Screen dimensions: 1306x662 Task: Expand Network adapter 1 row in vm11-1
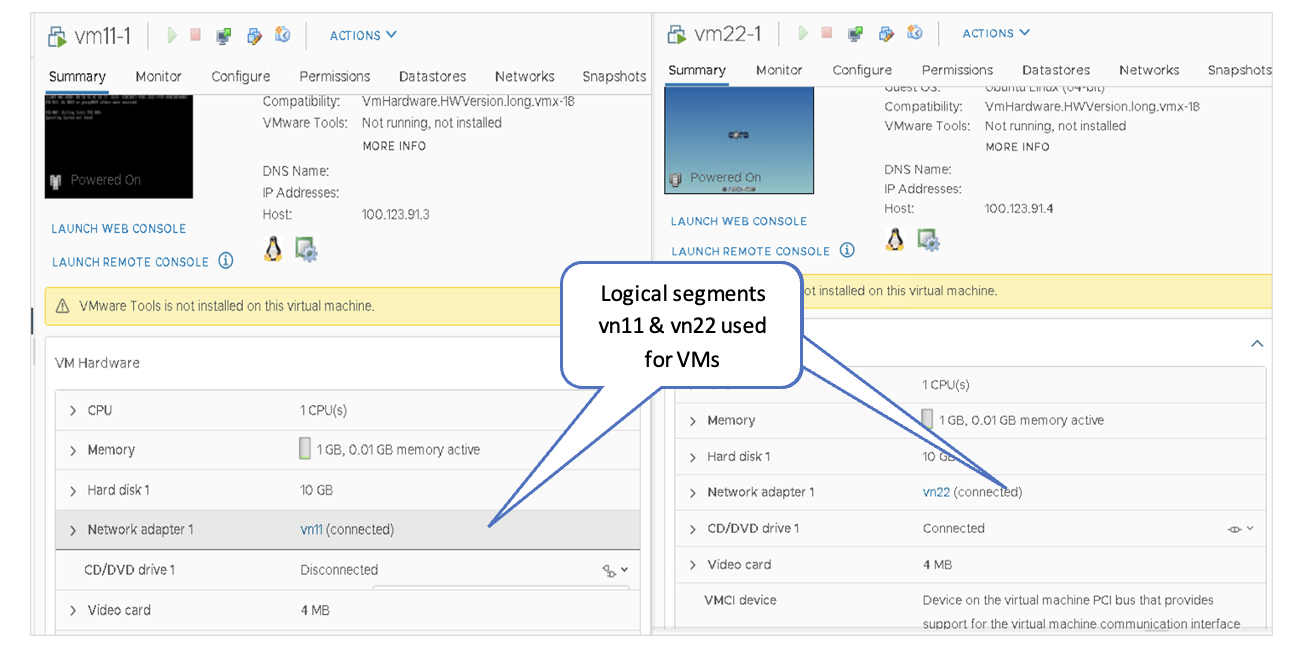pos(73,530)
